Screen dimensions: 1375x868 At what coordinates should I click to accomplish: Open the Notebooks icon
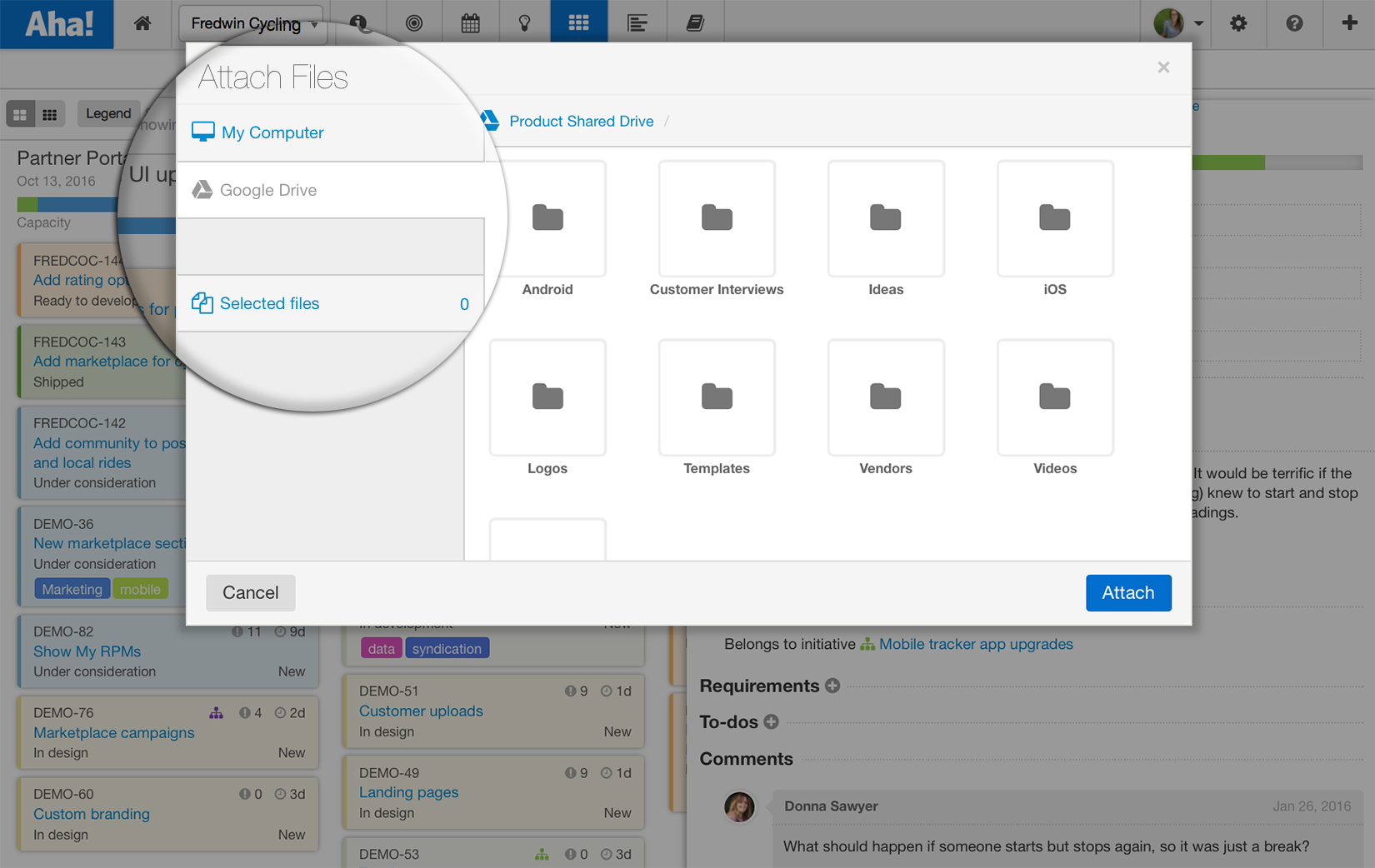(x=695, y=23)
